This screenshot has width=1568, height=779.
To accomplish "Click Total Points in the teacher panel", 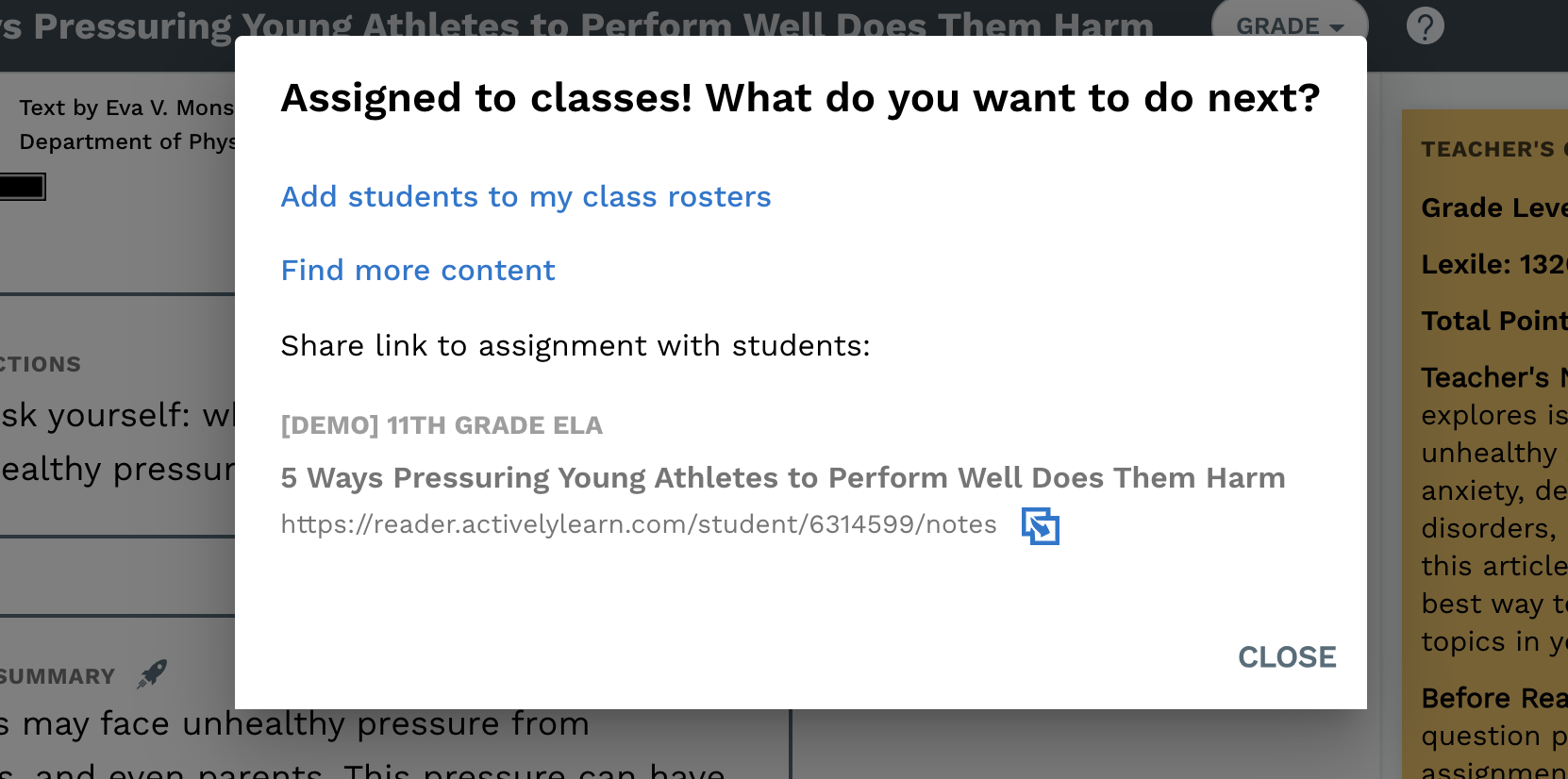I will pos(1494,321).
